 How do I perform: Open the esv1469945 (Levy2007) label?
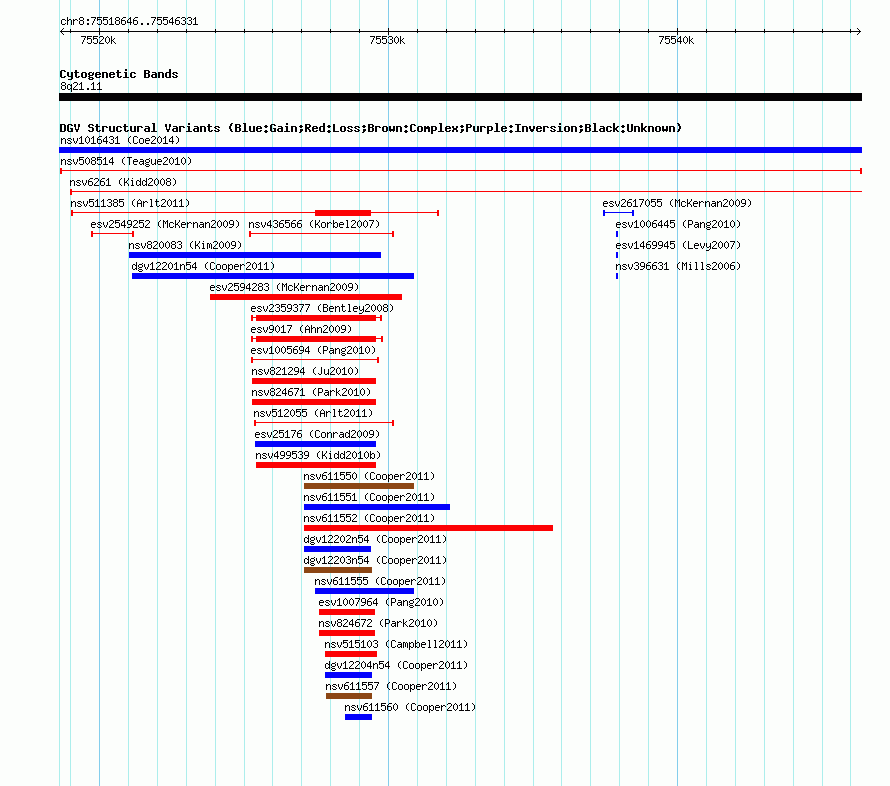[x=678, y=245]
